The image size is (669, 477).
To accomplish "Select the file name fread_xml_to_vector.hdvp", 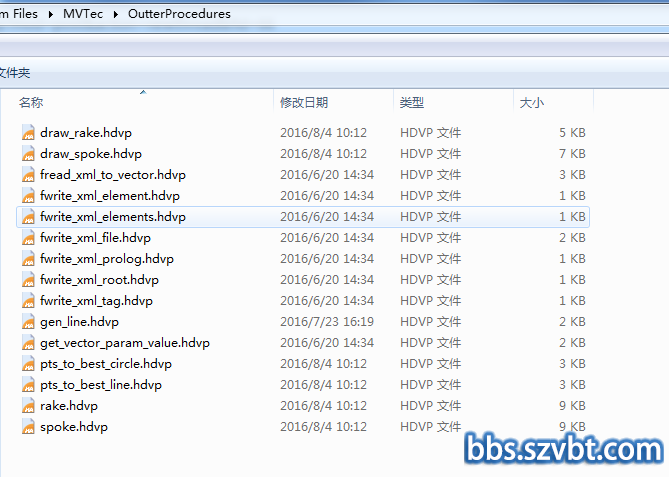I will click(113, 175).
